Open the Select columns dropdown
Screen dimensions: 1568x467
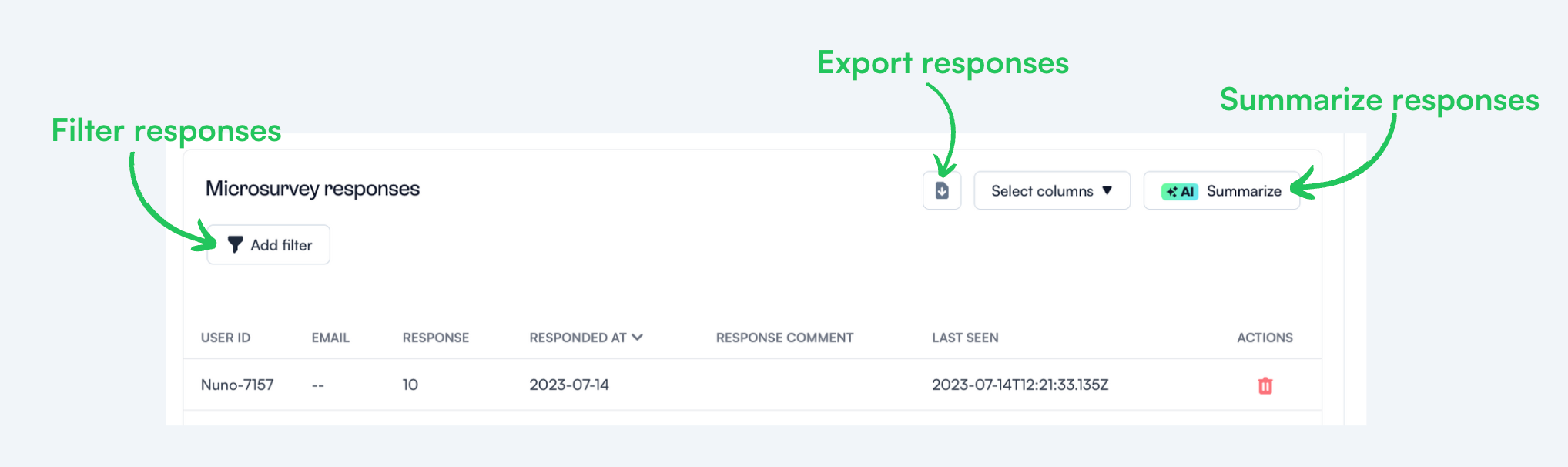[1051, 190]
